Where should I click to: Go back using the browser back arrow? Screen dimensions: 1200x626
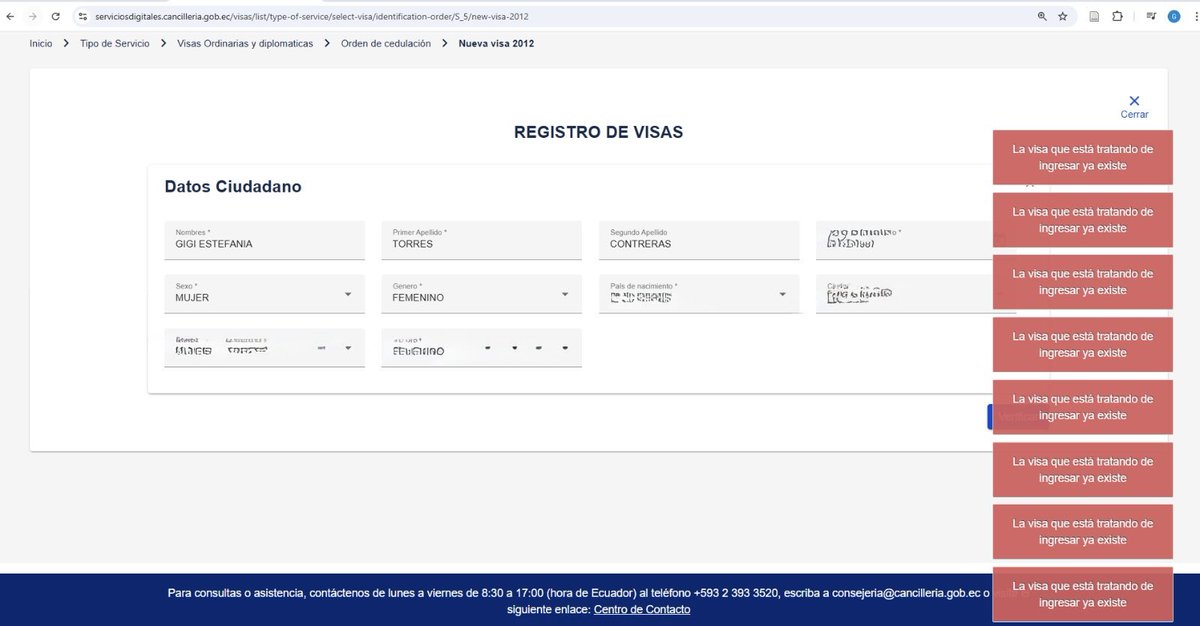10,16
